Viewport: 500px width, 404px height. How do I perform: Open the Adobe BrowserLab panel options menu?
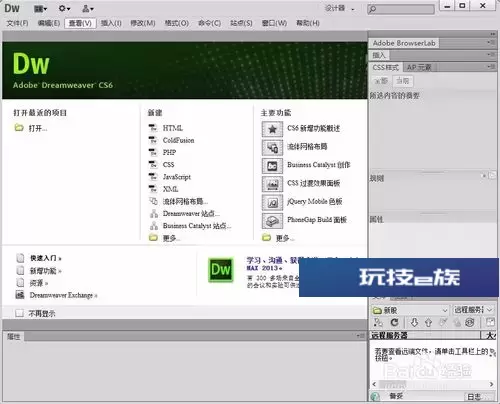coord(490,43)
